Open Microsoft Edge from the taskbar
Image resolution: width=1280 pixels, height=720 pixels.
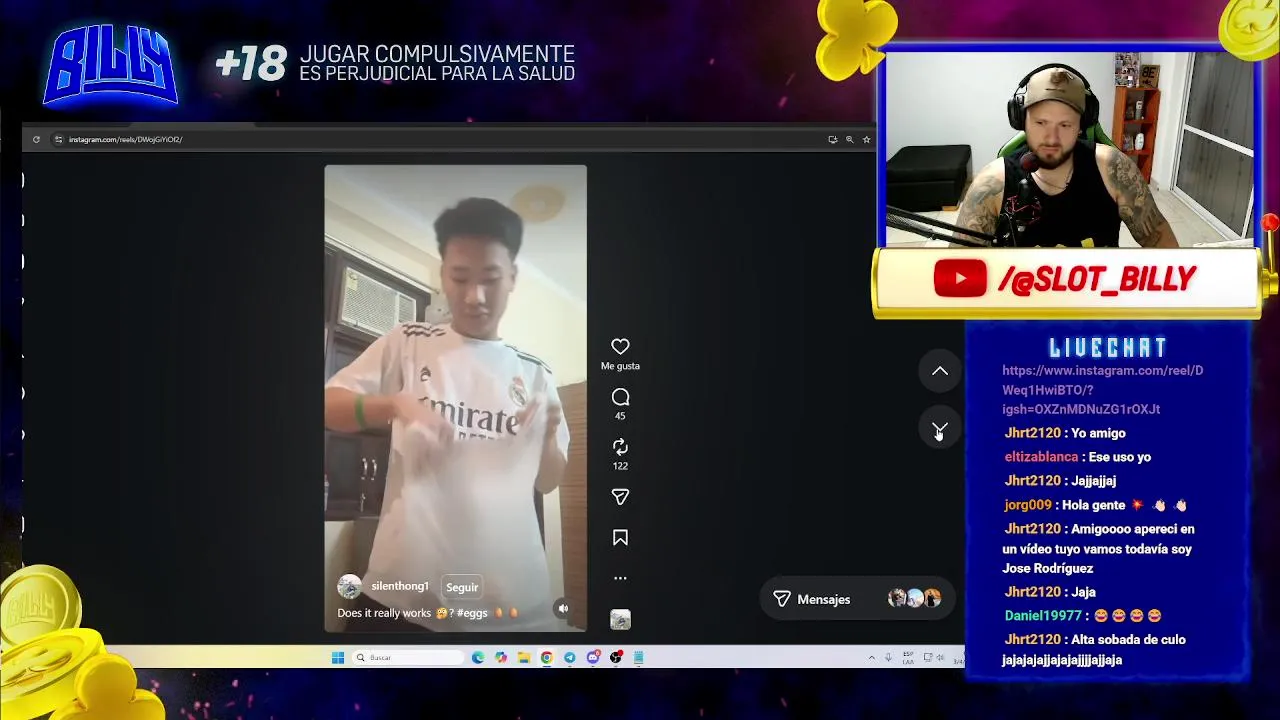(478, 657)
